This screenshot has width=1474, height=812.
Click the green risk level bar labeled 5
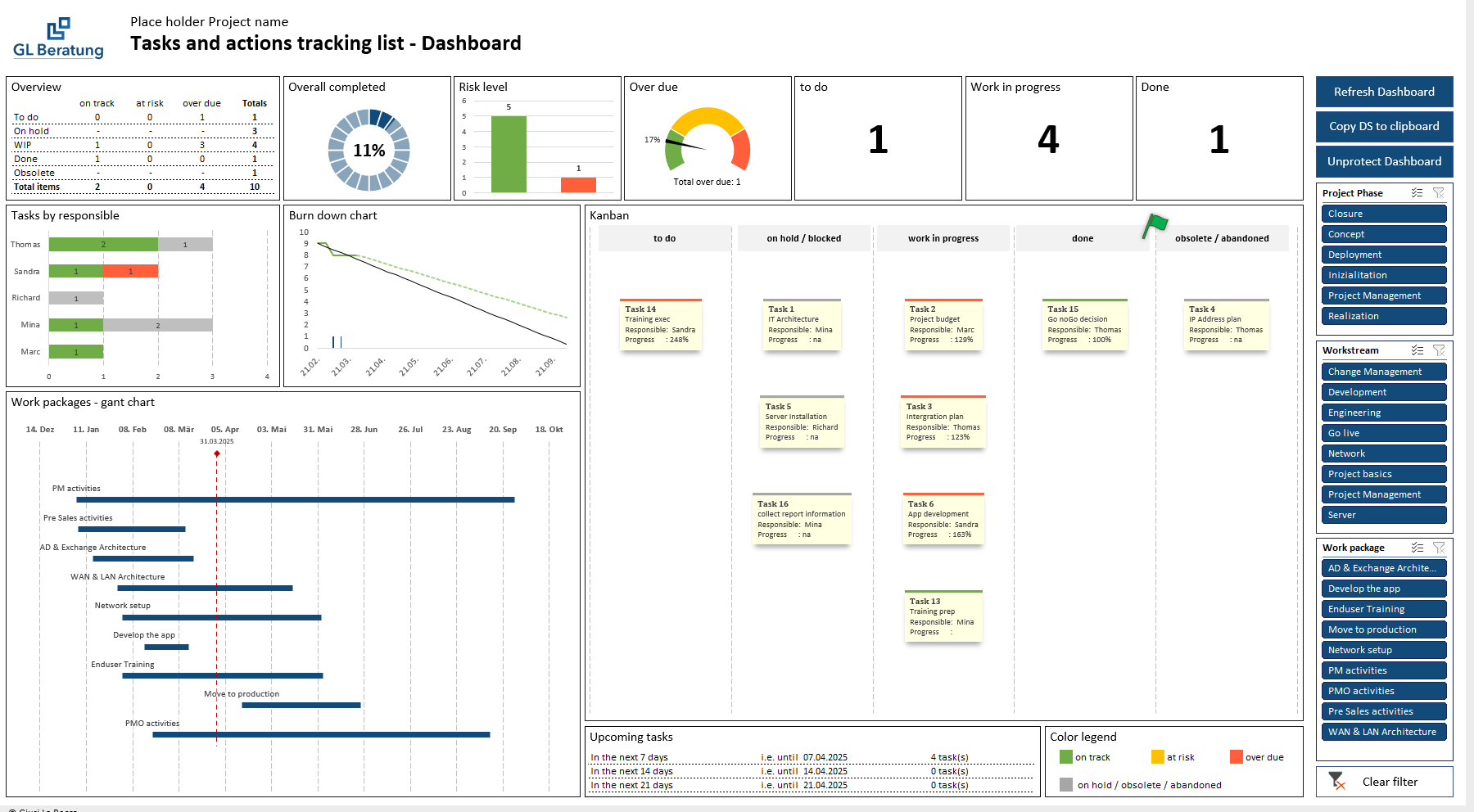(x=509, y=154)
